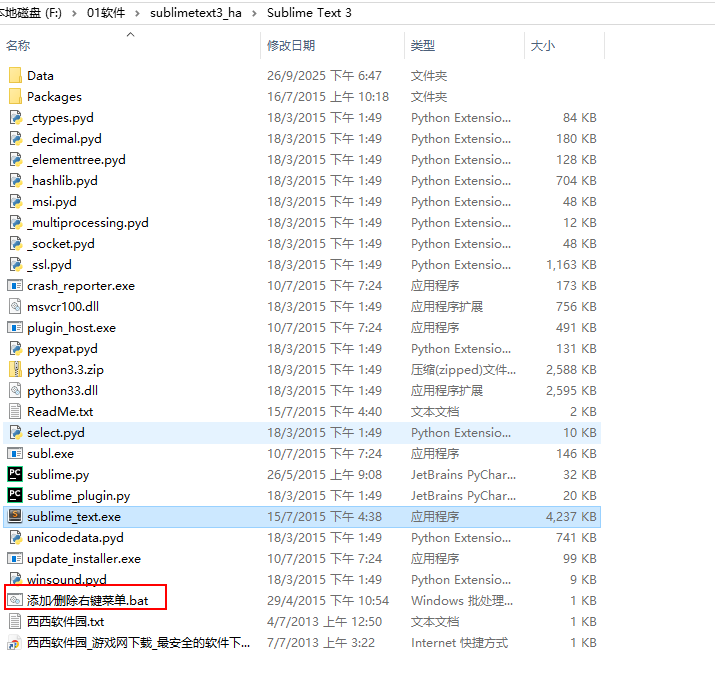
Task: Click the _elementtree.pyd file icon
Action: click(15, 159)
